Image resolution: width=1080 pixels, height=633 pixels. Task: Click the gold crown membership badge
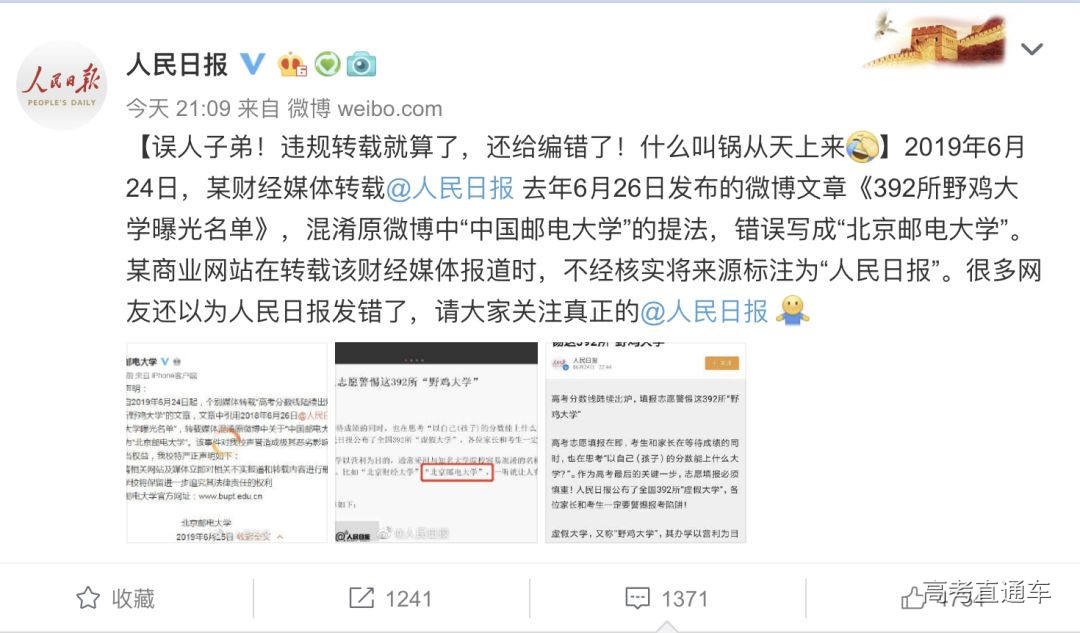click(x=292, y=65)
